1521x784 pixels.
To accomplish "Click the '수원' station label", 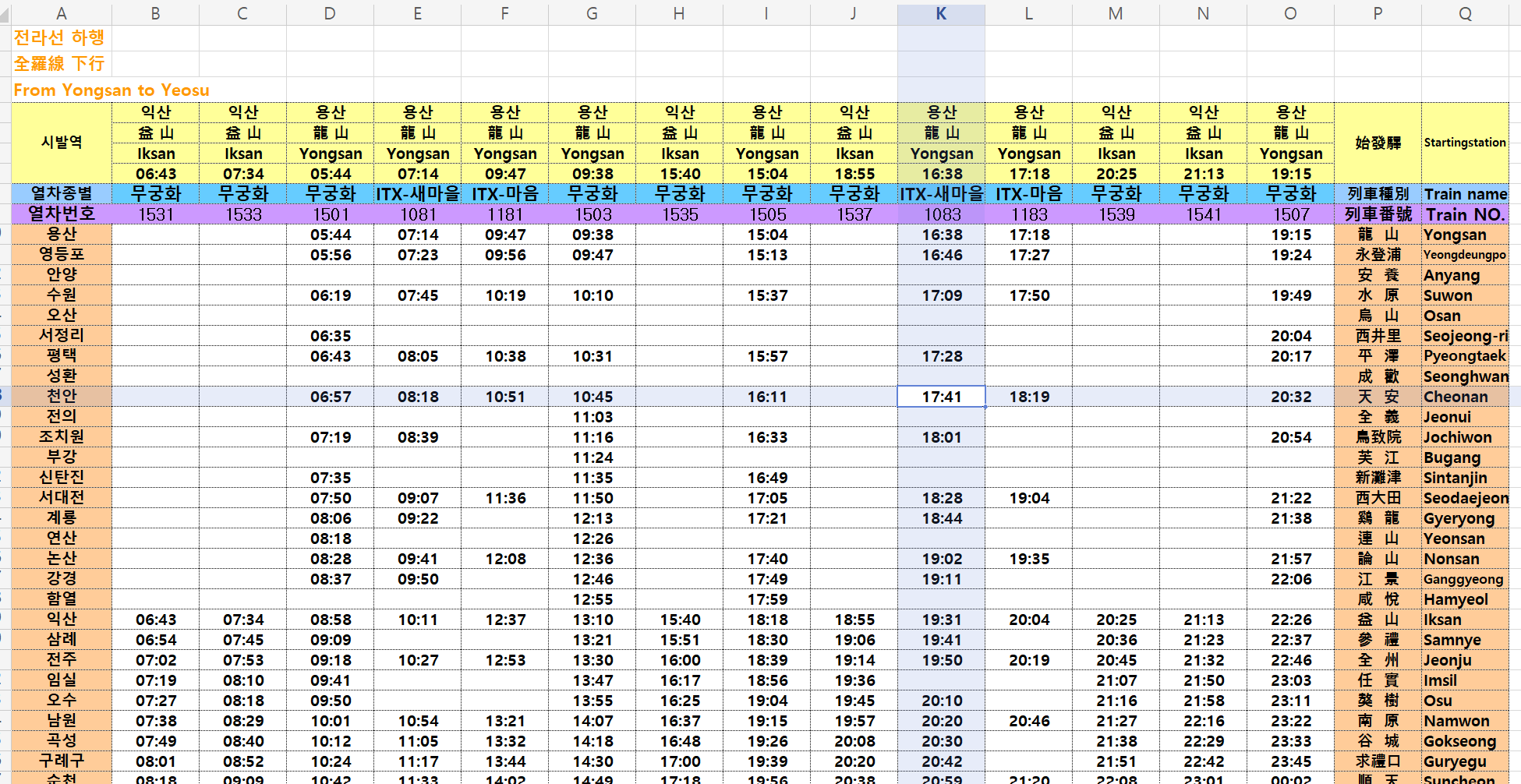I will [62, 295].
